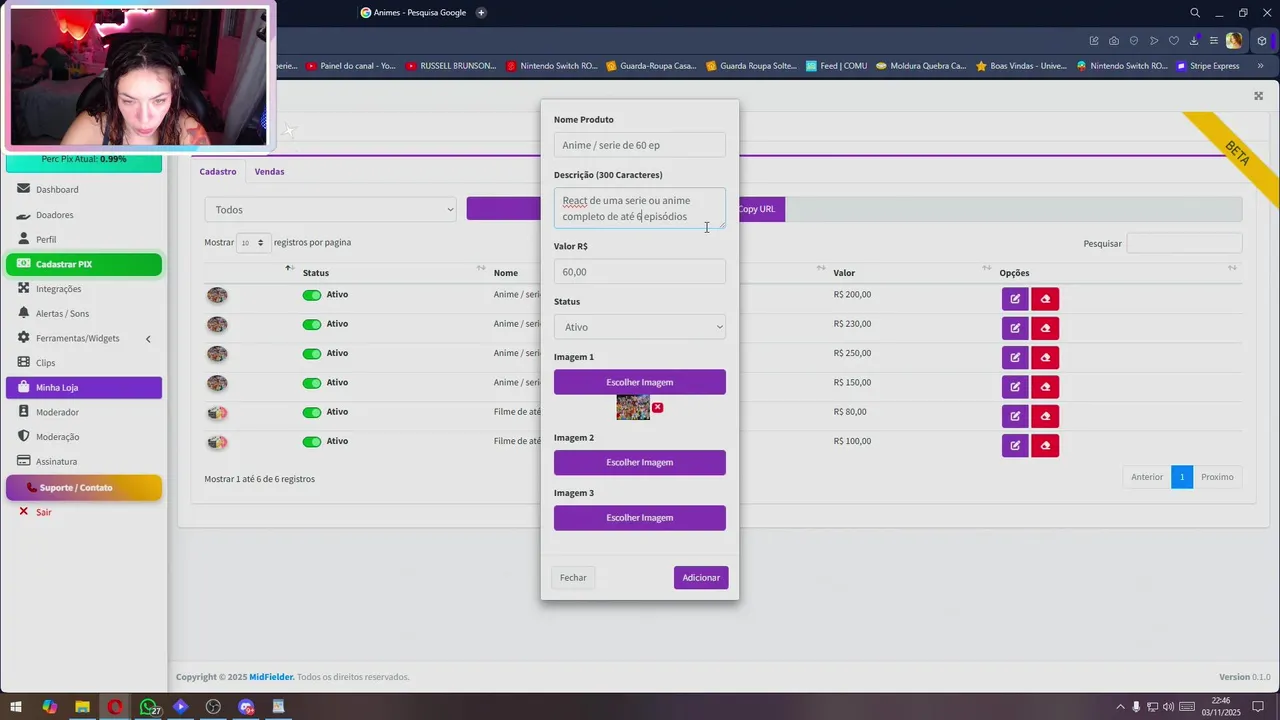This screenshot has height=720, width=1280.
Task: Choose an image for Imagem 3
Action: (x=640, y=517)
